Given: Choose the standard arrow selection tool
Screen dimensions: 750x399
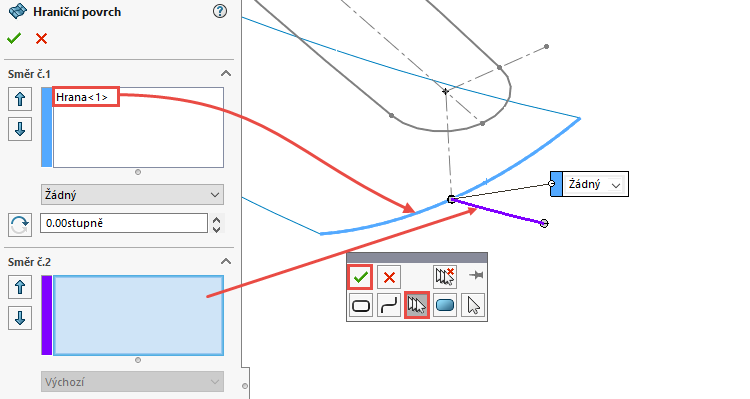Looking at the screenshot, I should pos(473,305).
